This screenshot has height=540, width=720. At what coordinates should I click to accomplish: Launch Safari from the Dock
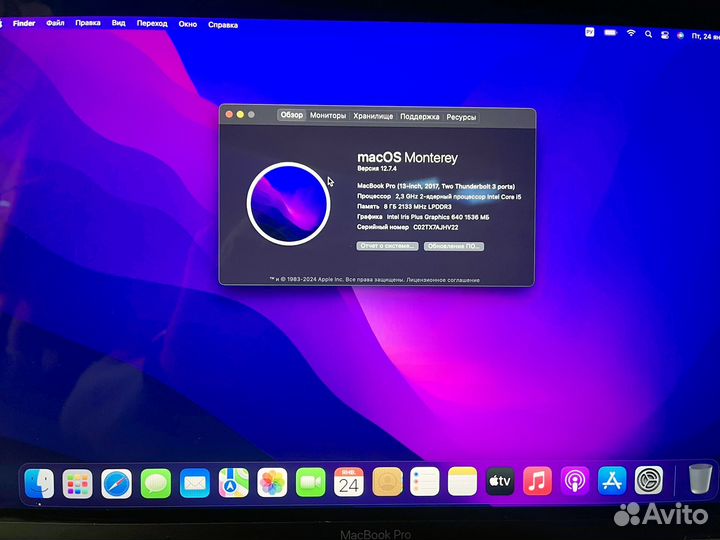point(116,484)
